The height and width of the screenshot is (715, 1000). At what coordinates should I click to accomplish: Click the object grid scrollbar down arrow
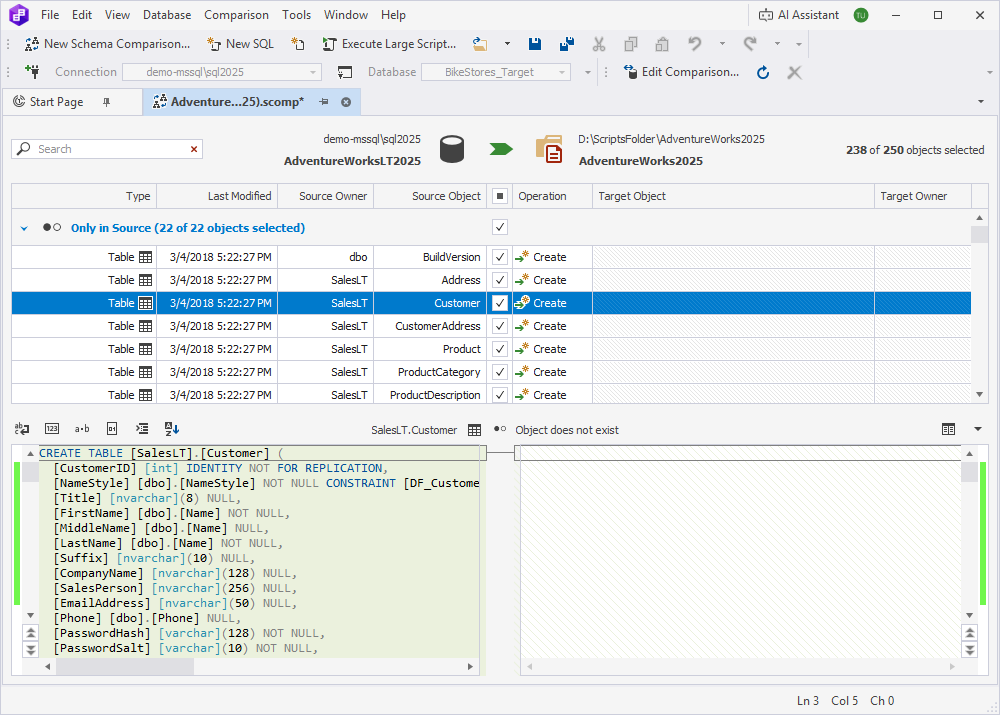980,395
